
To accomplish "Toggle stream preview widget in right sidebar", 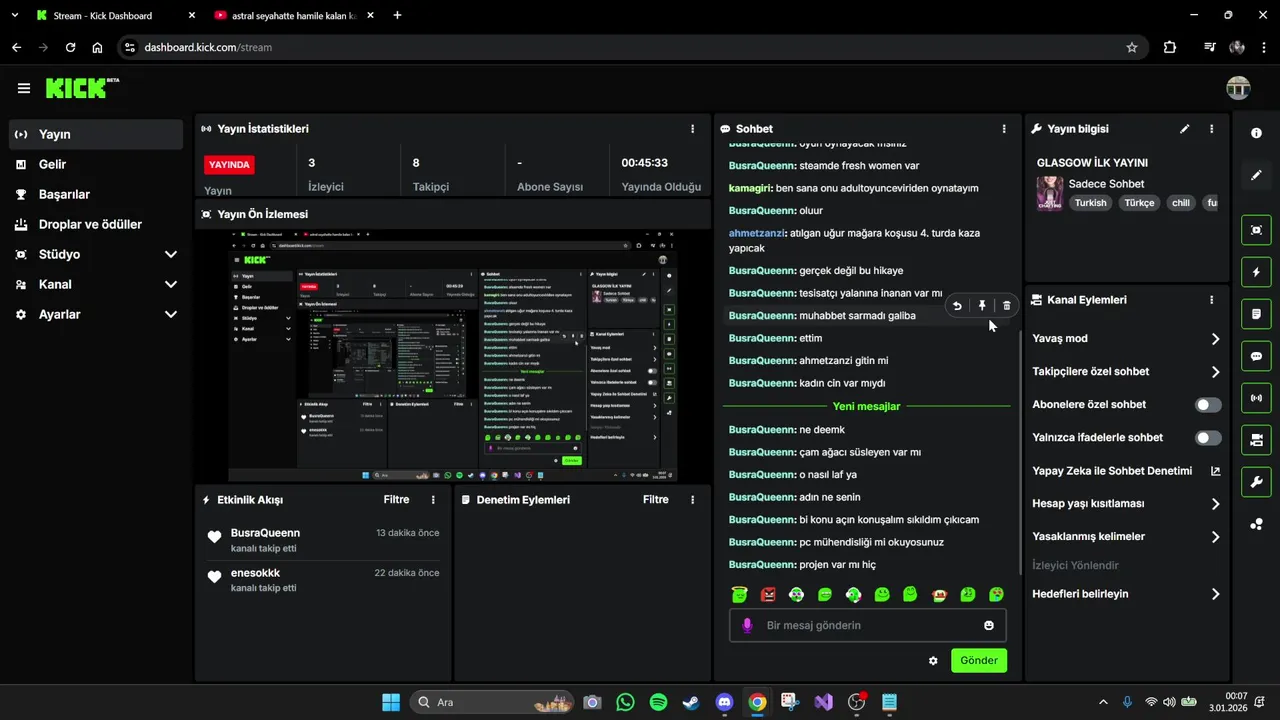I will pyautogui.click(x=1256, y=230).
